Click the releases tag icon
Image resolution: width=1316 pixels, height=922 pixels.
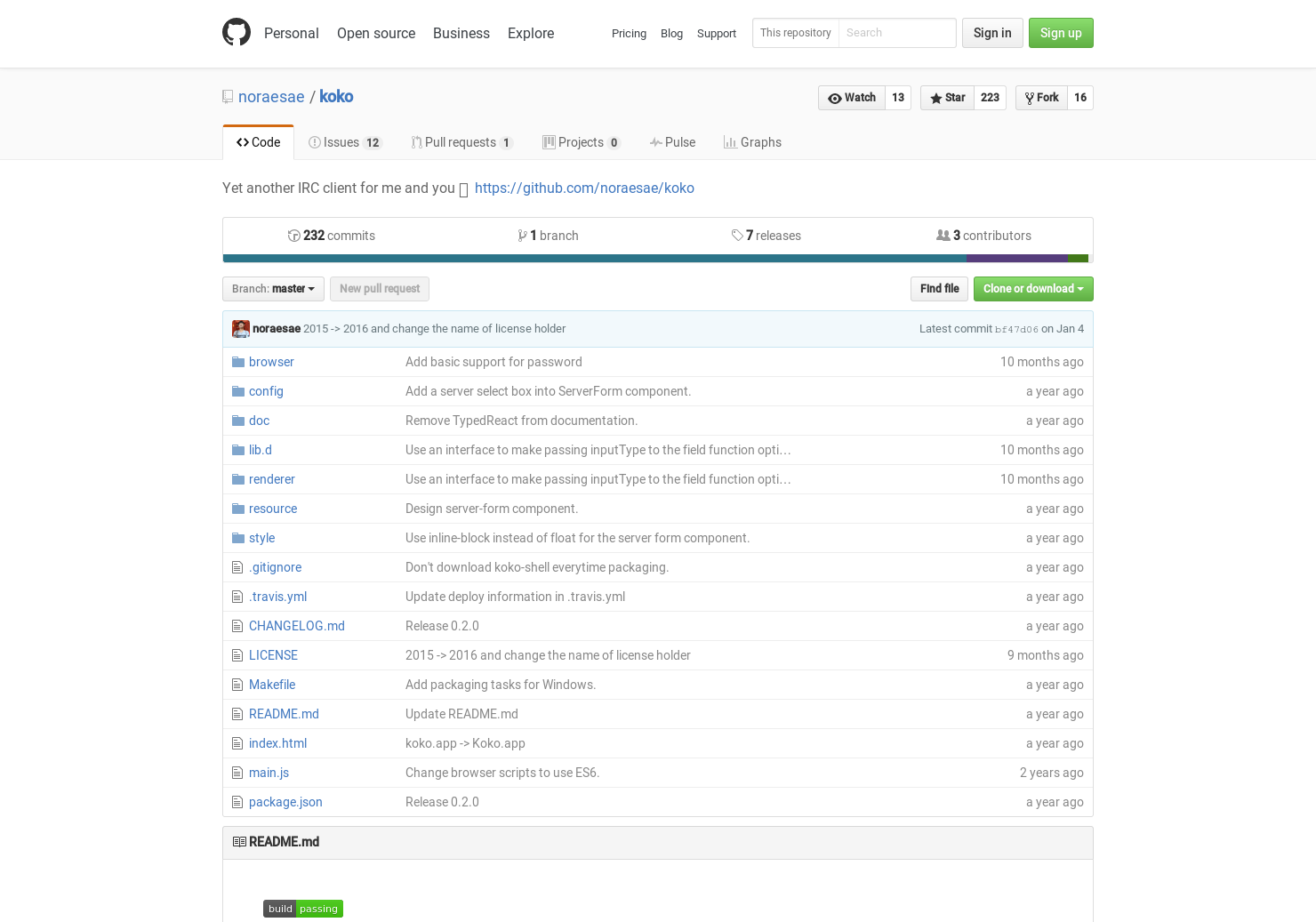[737, 236]
